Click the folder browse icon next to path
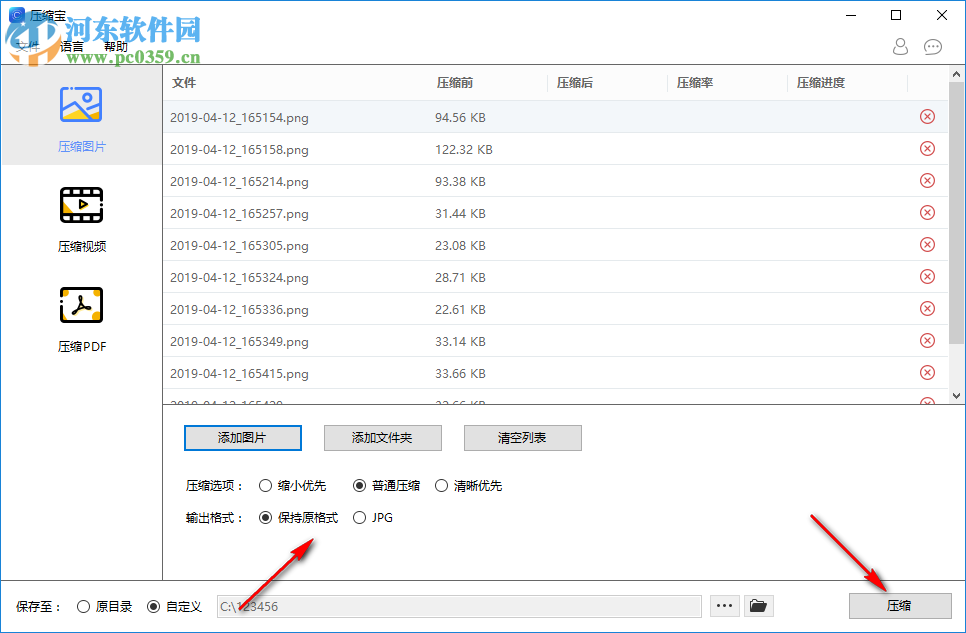The height and width of the screenshot is (633, 966). tap(758, 605)
